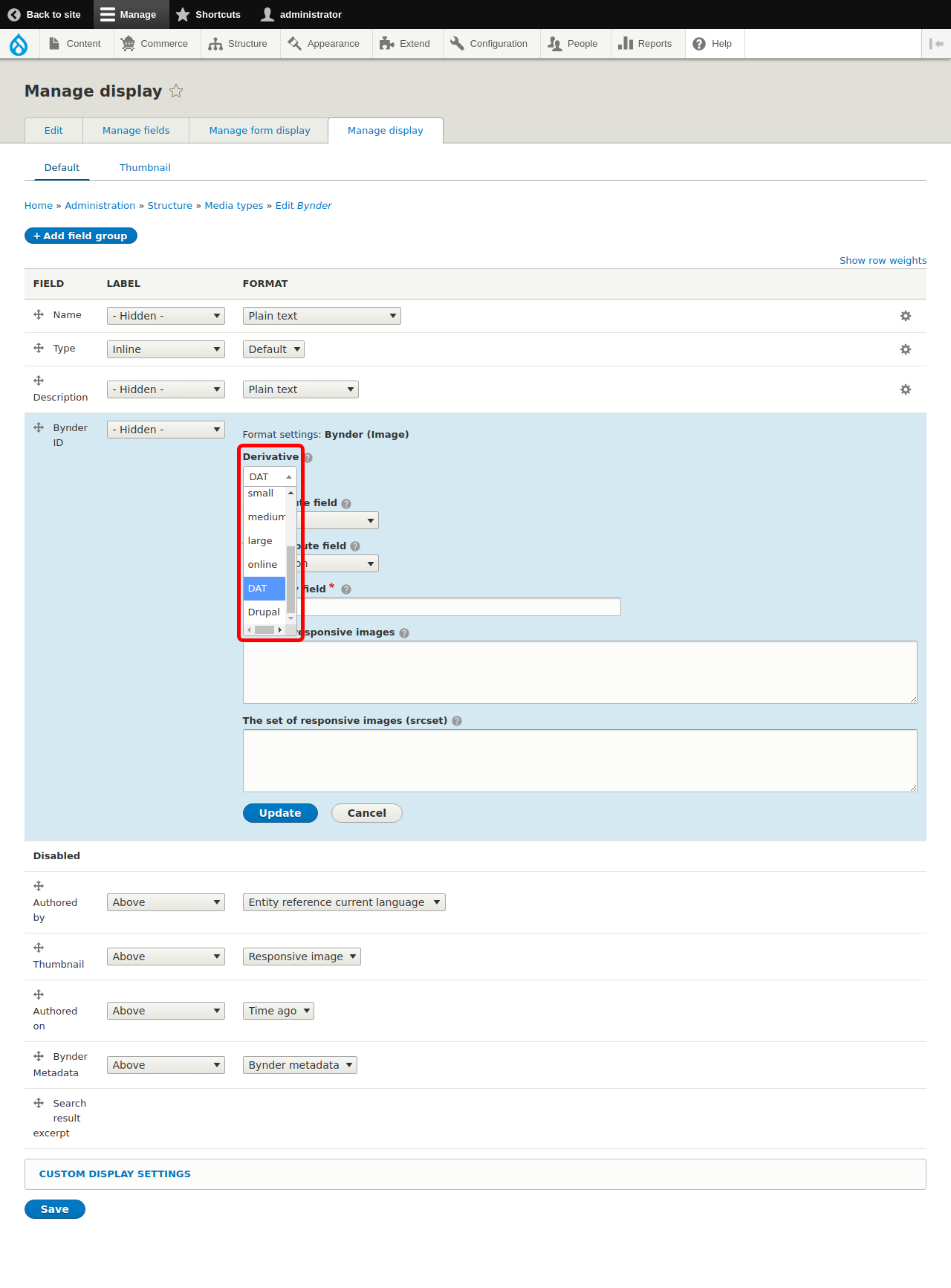Open Name label dropdown showing Hidden
Viewport: 951px width, 1288px height.
point(166,316)
